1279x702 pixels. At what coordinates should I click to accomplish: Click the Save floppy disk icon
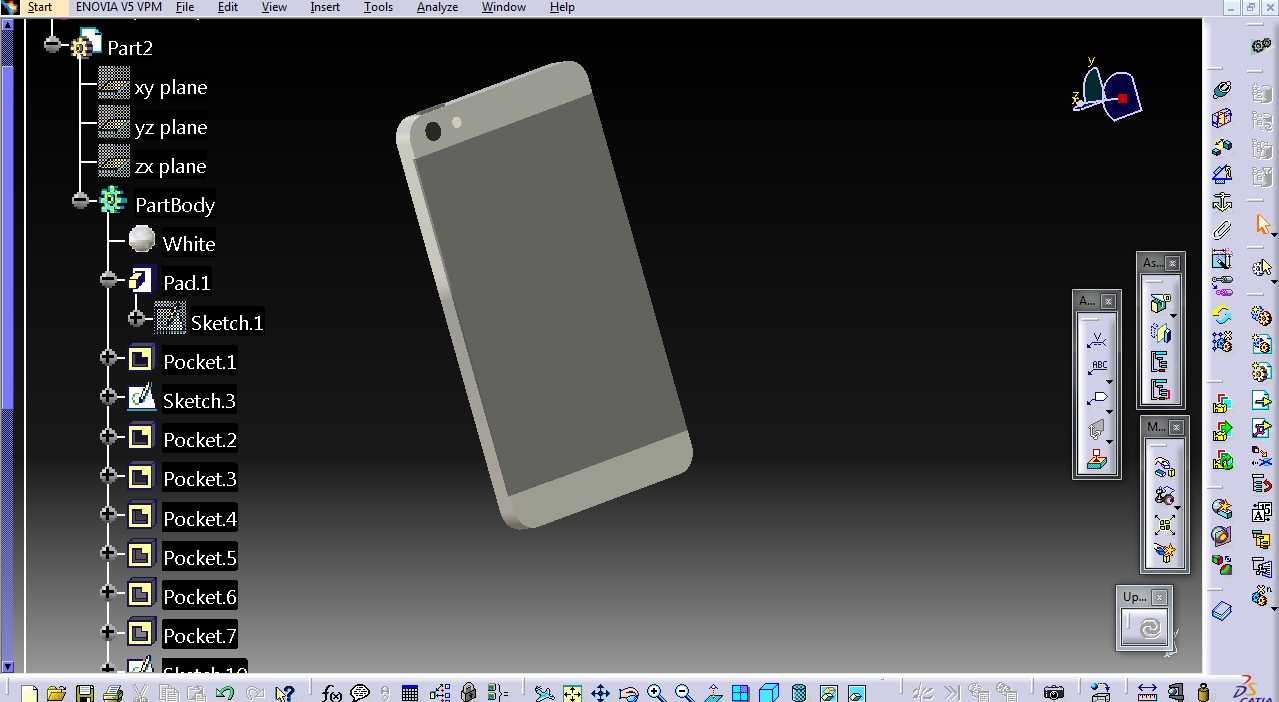[84, 693]
